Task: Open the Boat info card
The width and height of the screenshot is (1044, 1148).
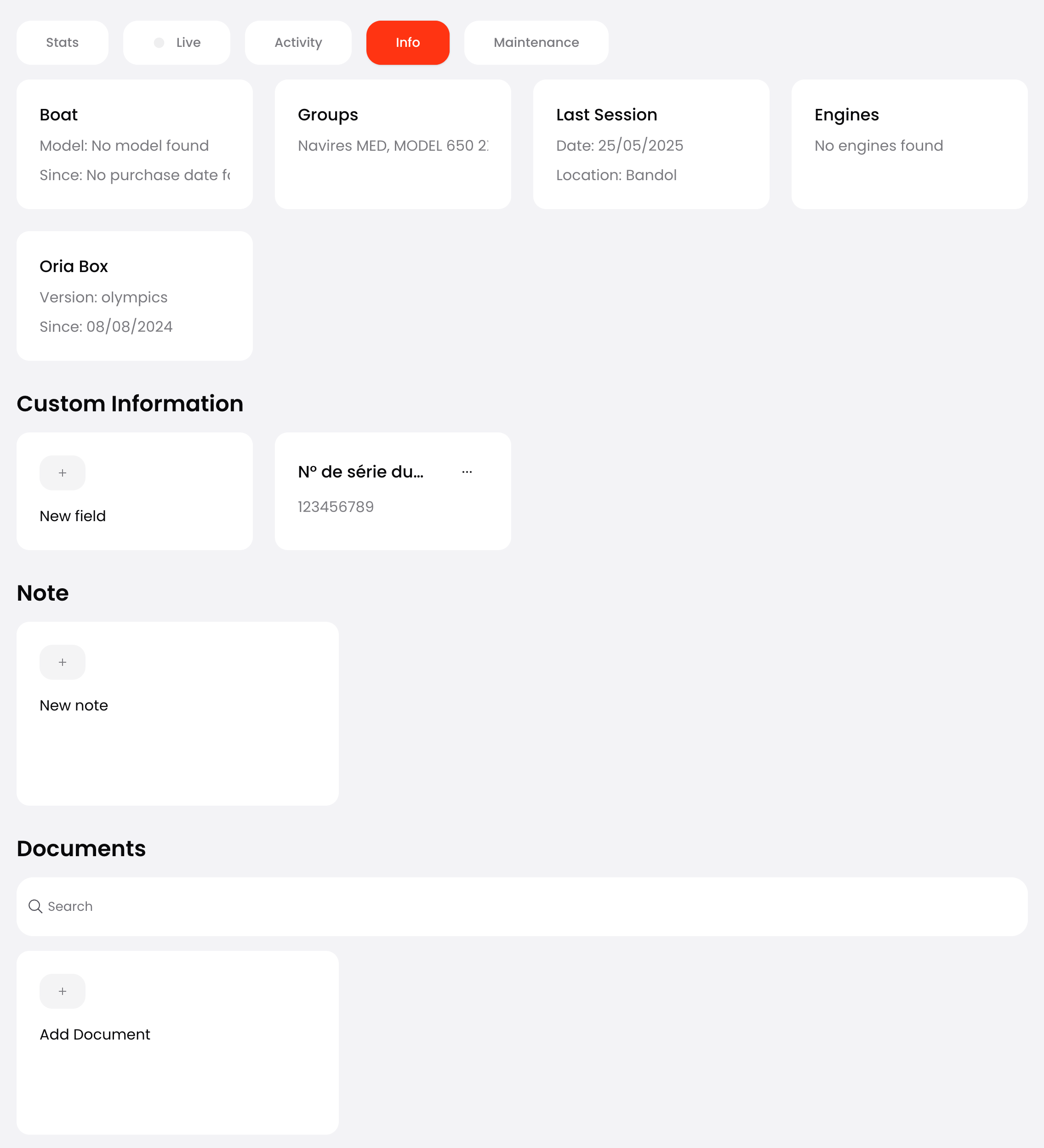Action: pos(134,144)
